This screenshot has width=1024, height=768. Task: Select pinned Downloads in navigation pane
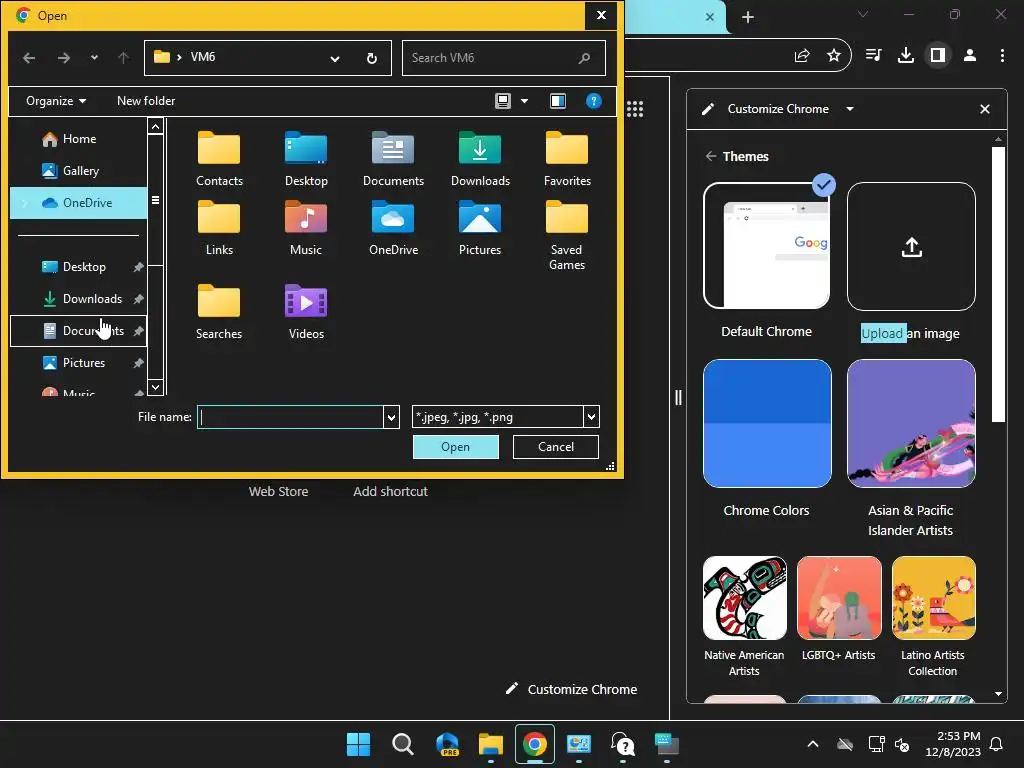tap(78, 298)
